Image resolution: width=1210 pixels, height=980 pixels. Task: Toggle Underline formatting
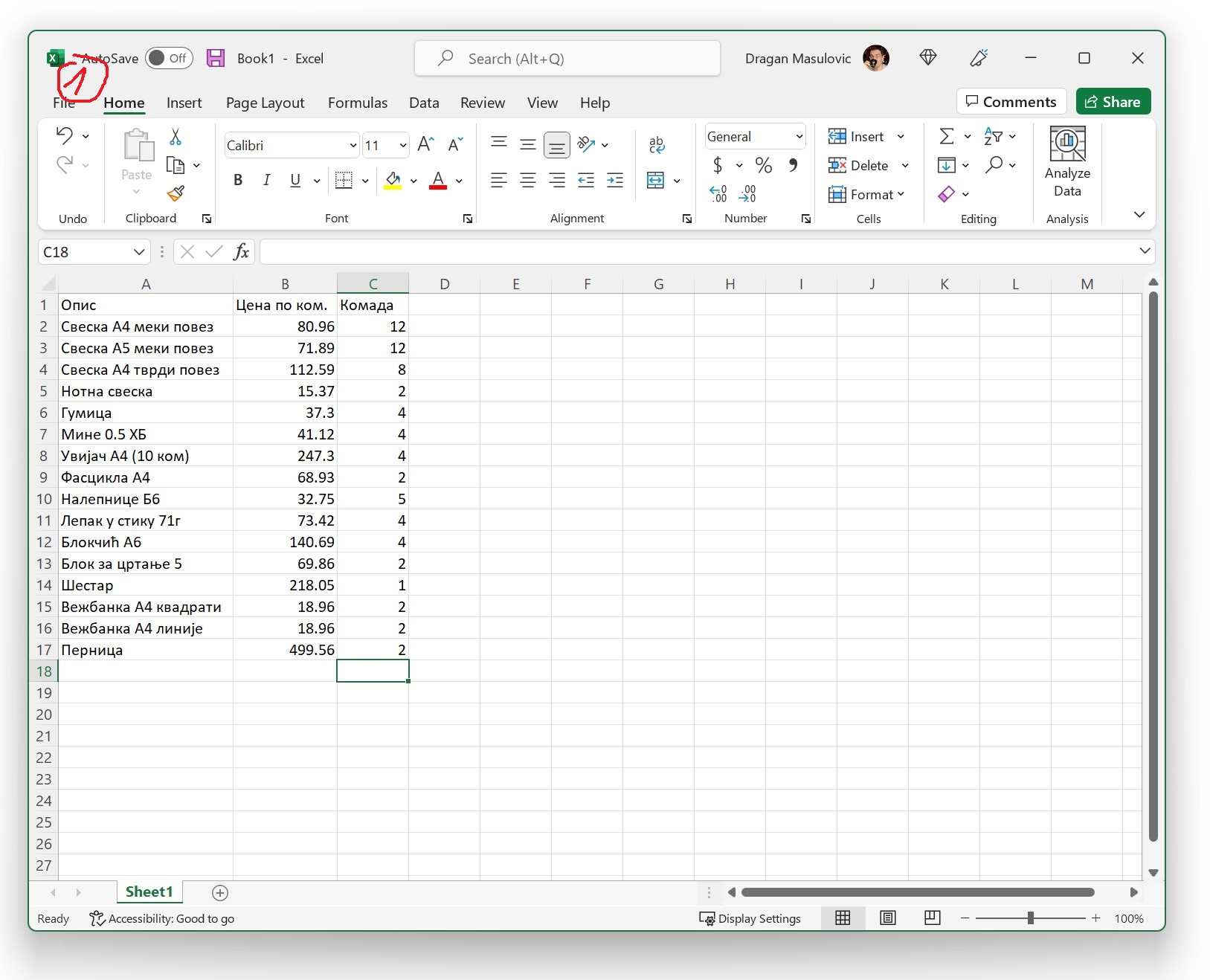tap(295, 180)
